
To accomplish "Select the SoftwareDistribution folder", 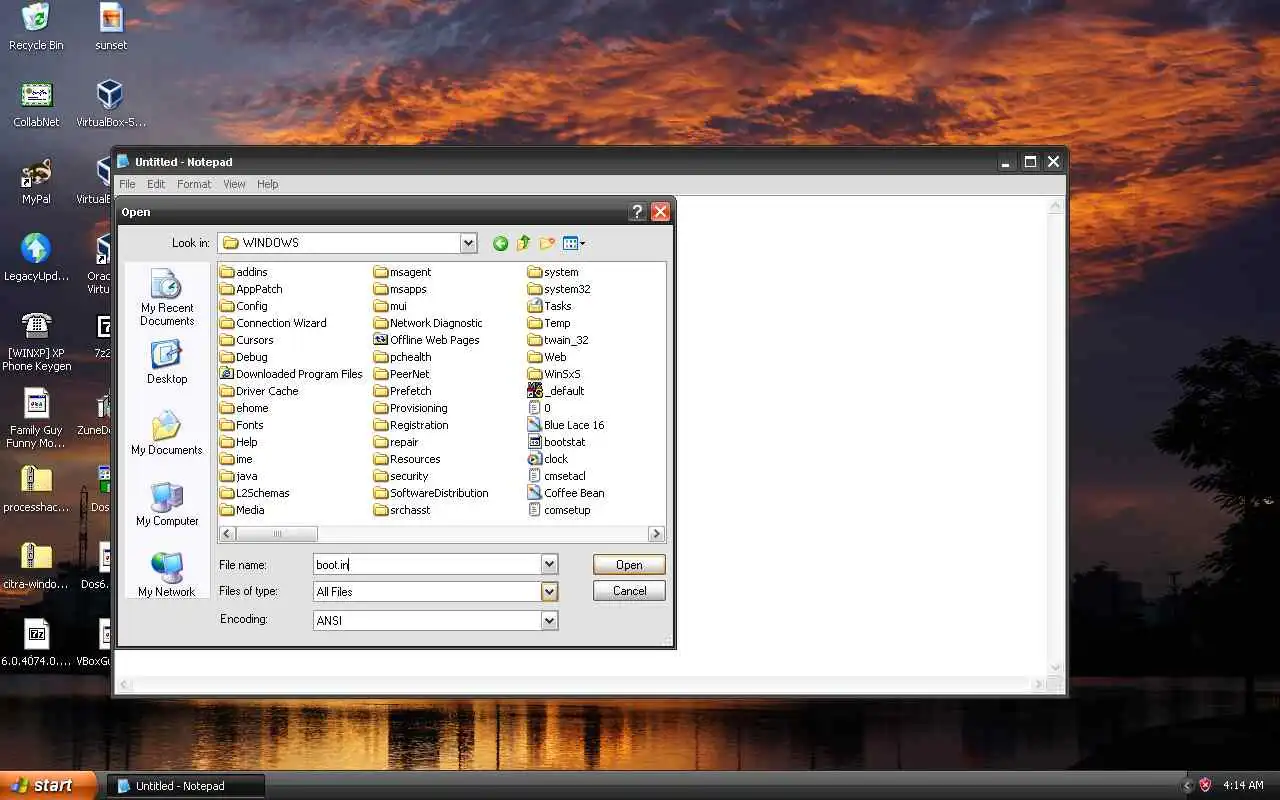I will [x=431, y=493].
